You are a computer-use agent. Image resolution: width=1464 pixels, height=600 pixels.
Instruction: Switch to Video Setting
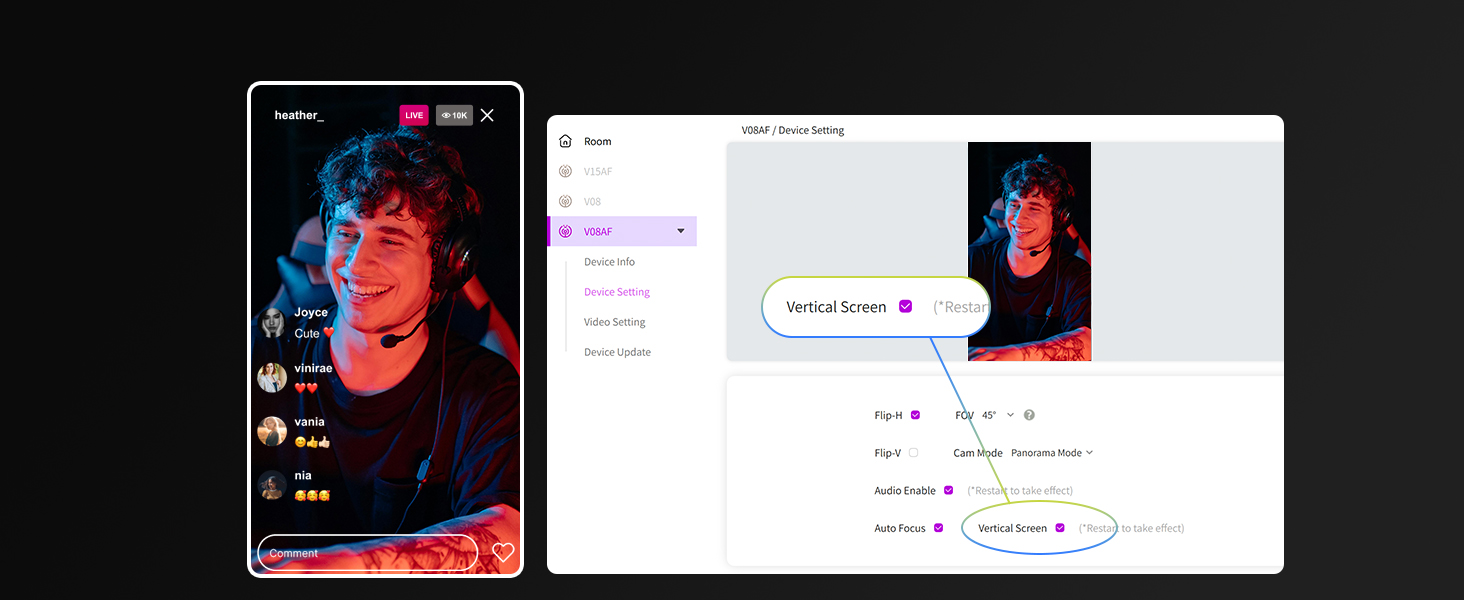[614, 321]
